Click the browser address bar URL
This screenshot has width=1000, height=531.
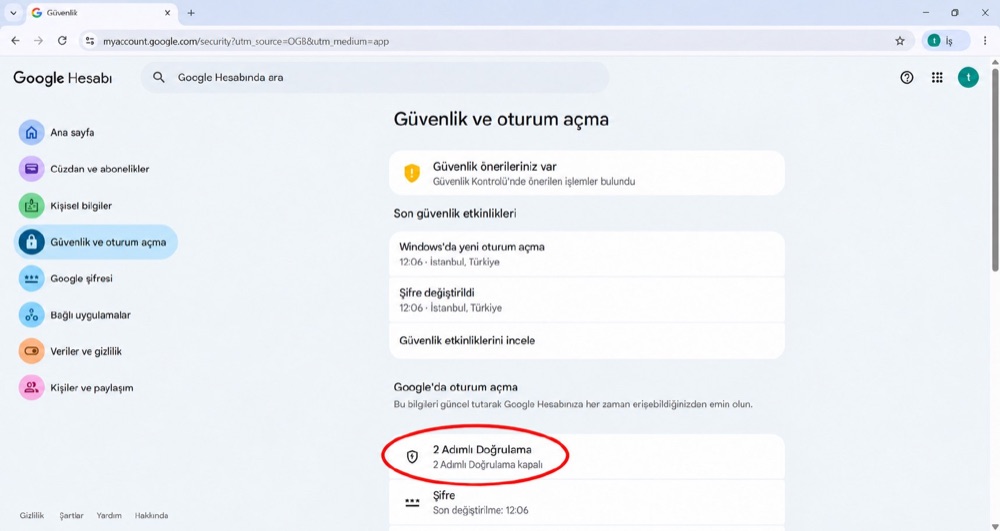click(x=246, y=41)
